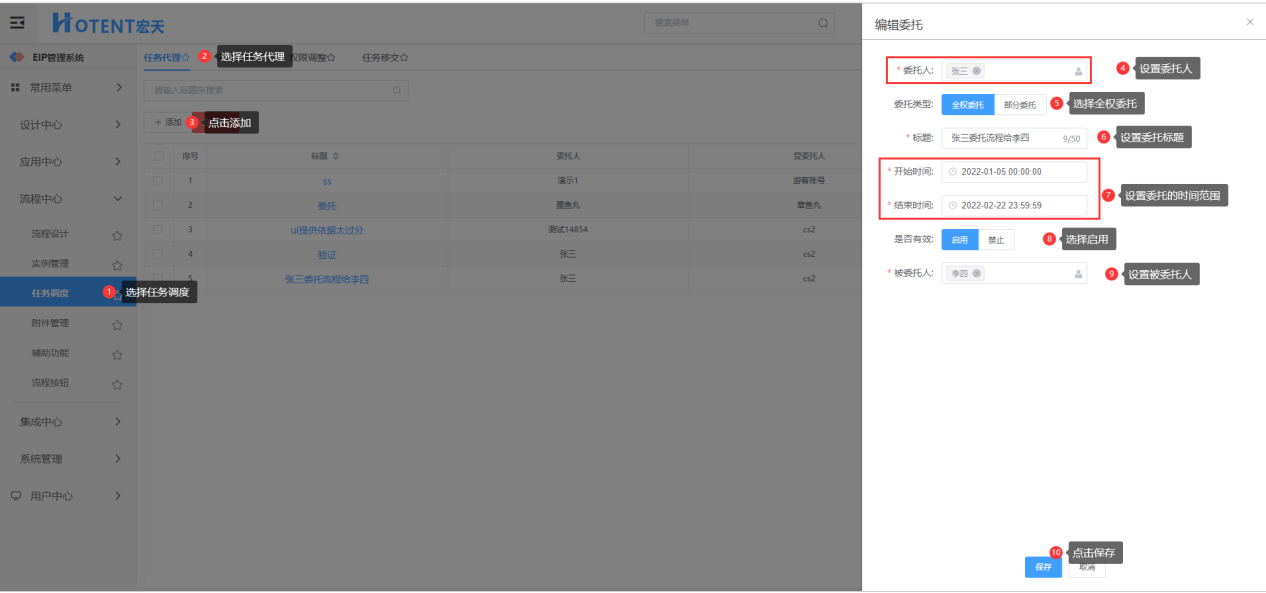Click the 保存 button

(x=1043, y=567)
